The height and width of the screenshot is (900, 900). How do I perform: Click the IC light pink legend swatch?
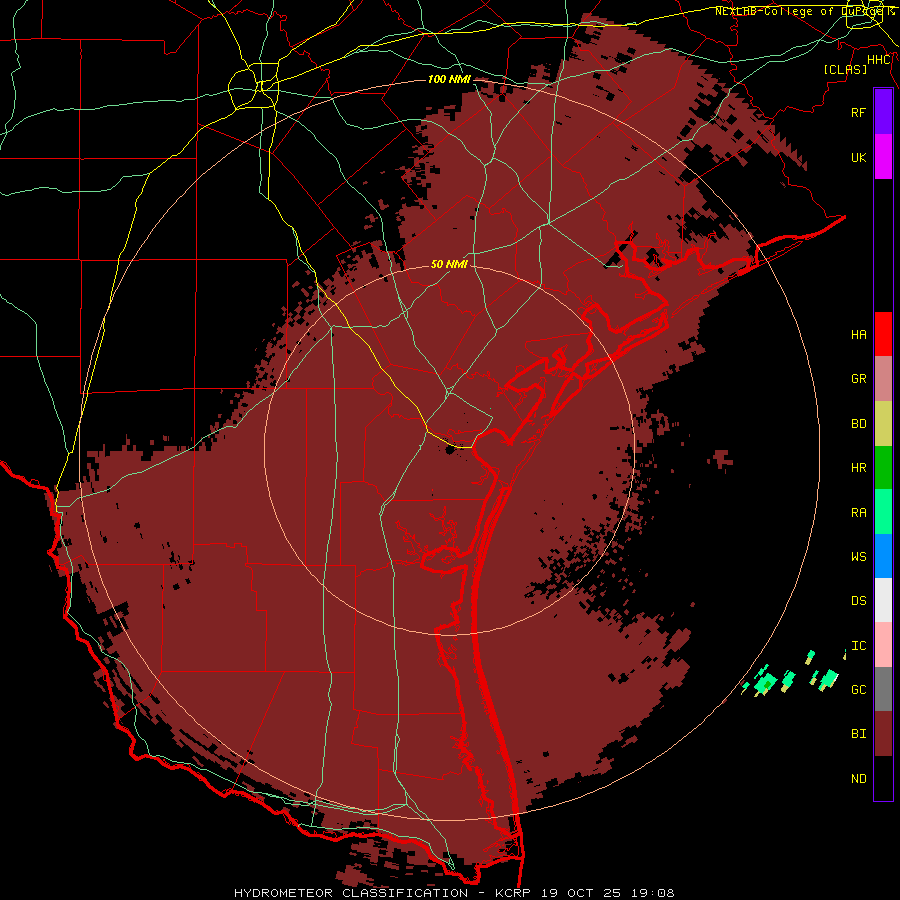[x=883, y=645]
